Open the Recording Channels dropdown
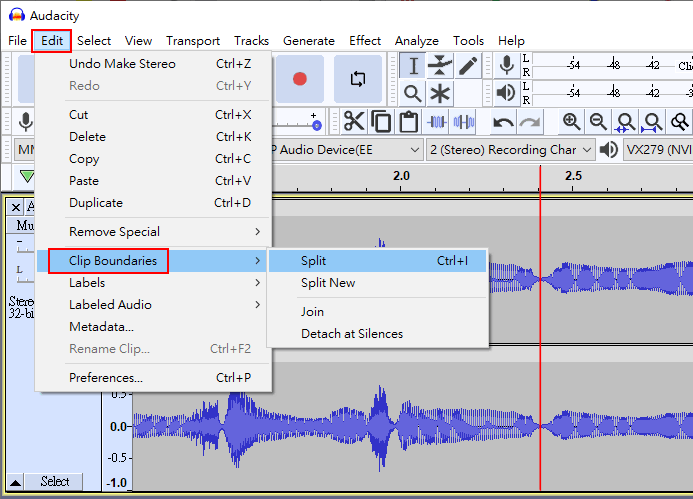The width and height of the screenshot is (693, 499). [510, 149]
